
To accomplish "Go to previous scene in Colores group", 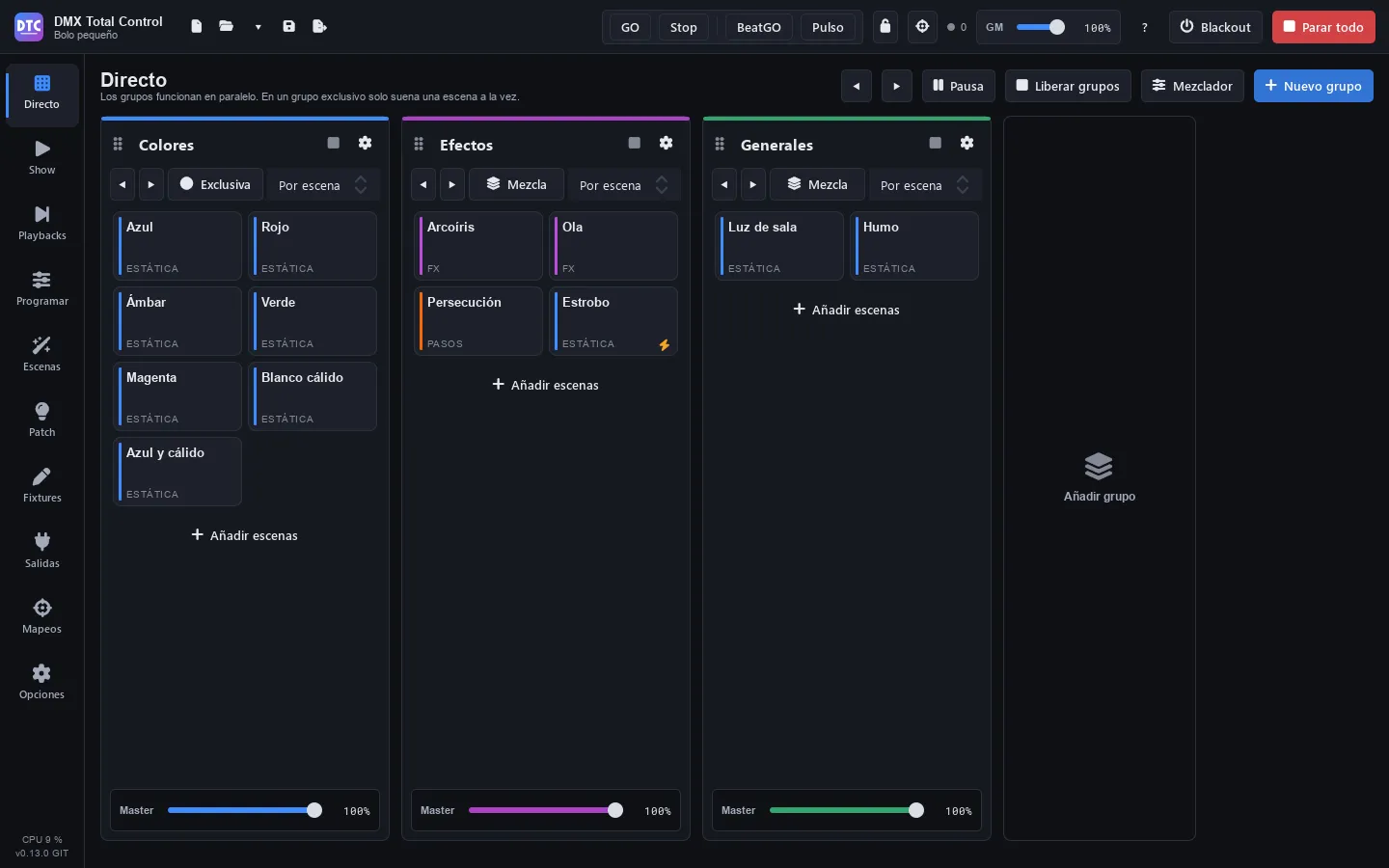I will pos(123,184).
